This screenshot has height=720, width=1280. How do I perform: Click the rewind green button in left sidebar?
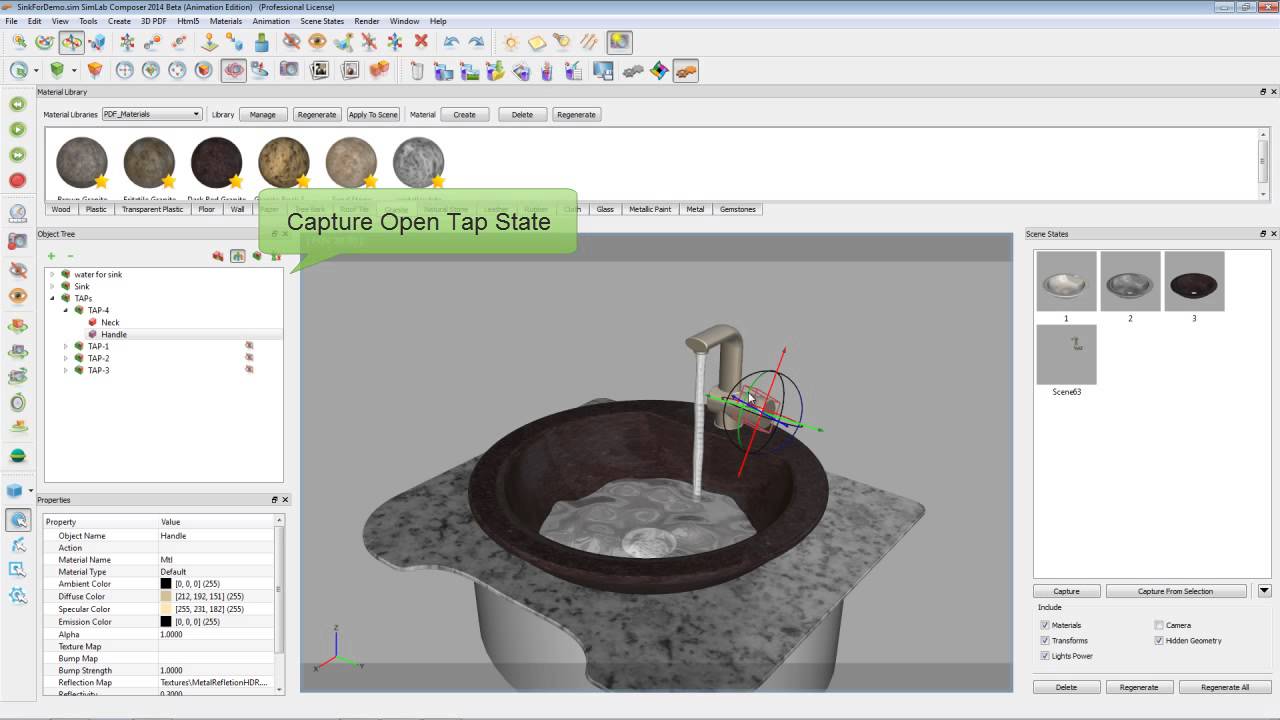tap(17, 104)
